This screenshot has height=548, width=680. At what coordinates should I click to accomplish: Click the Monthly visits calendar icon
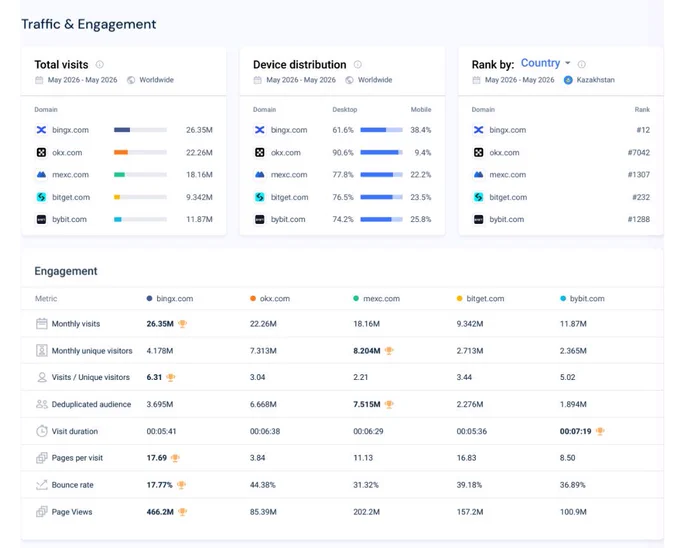pyautogui.click(x=42, y=324)
